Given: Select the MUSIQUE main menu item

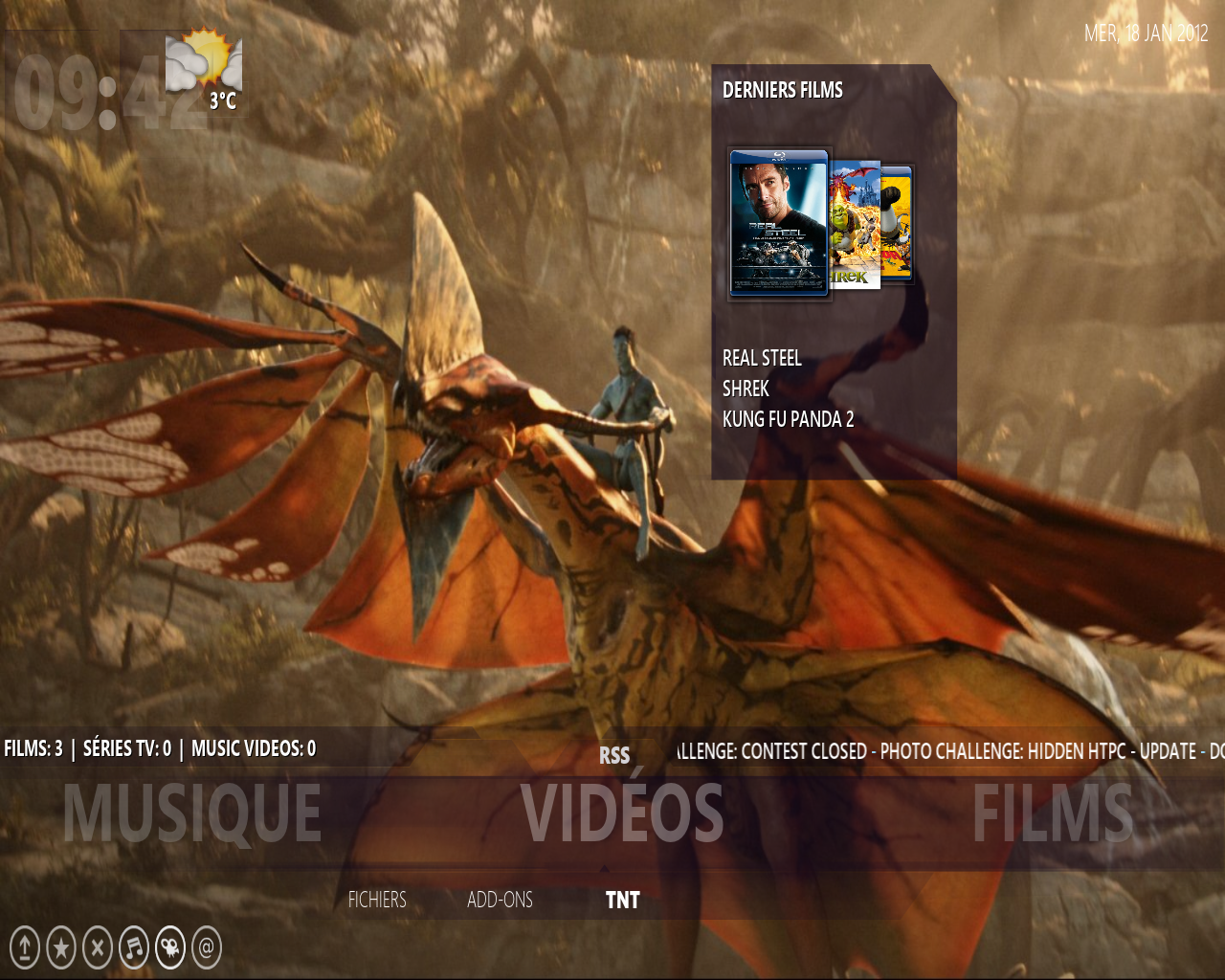Looking at the screenshot, I should (x=192, y=813).
